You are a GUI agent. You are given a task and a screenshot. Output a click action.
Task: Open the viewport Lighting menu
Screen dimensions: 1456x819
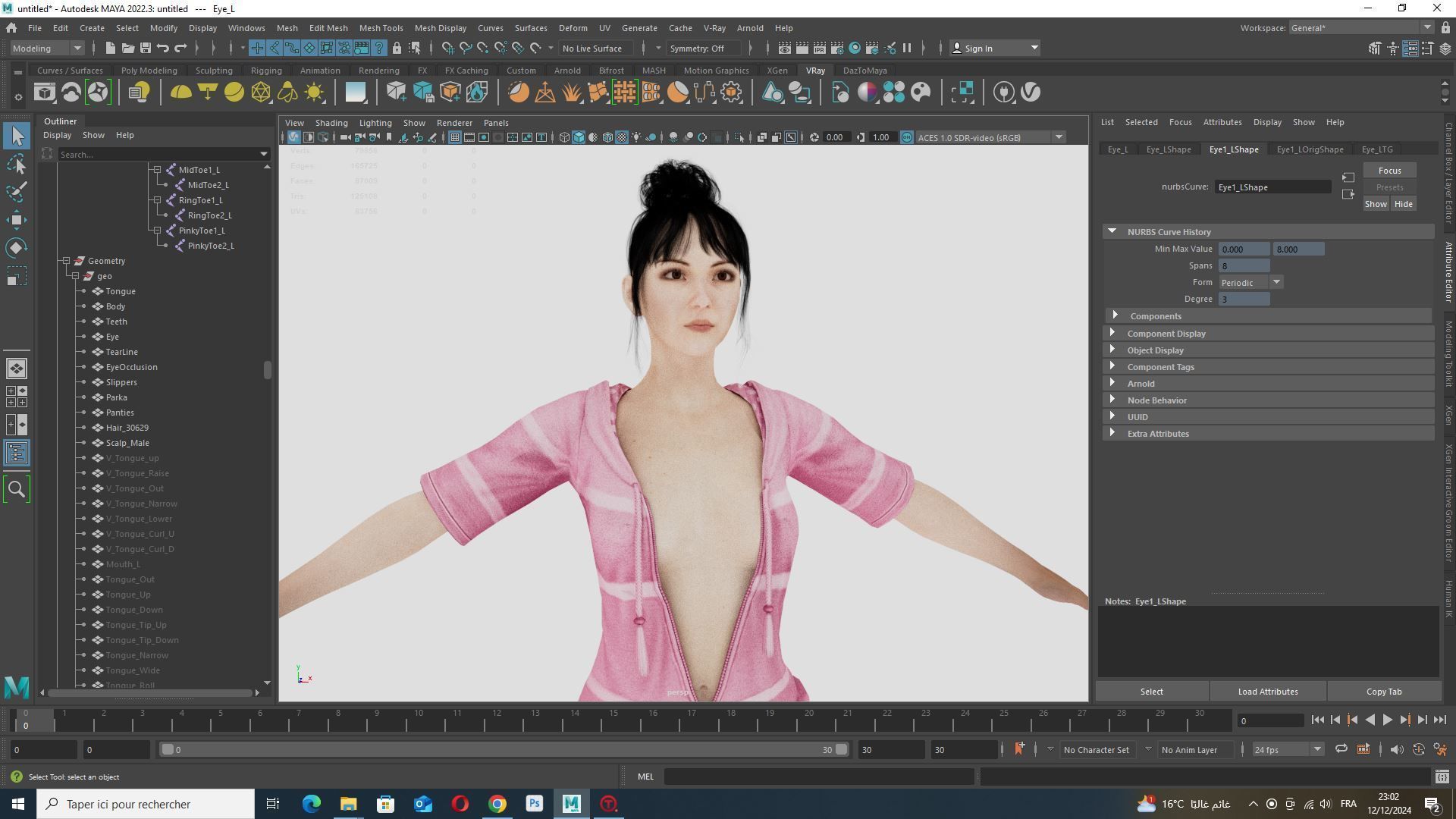coord(375,123)
